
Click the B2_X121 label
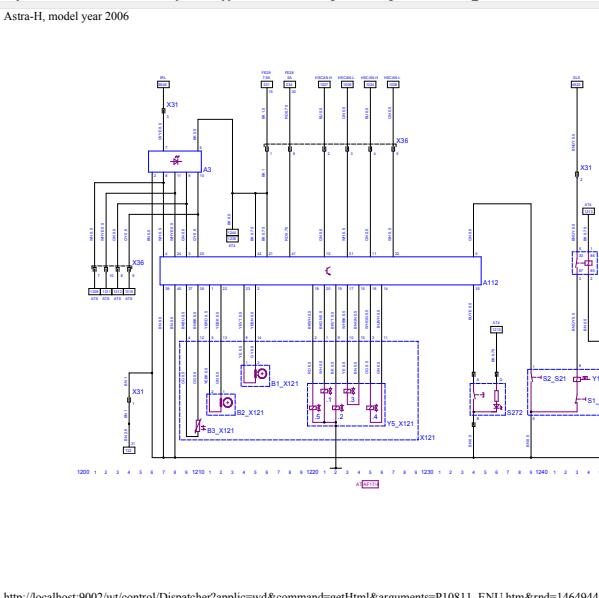(250, 413)
